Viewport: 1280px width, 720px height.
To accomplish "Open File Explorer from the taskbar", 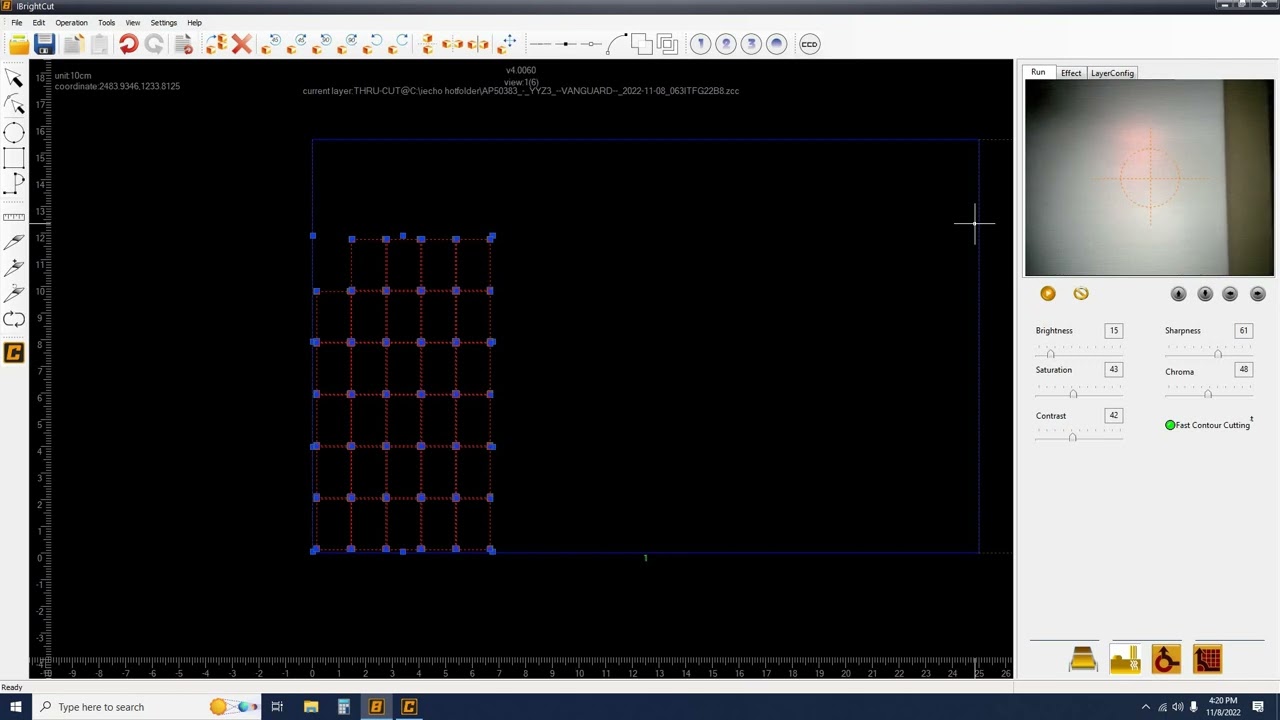I will coord(311,707).
